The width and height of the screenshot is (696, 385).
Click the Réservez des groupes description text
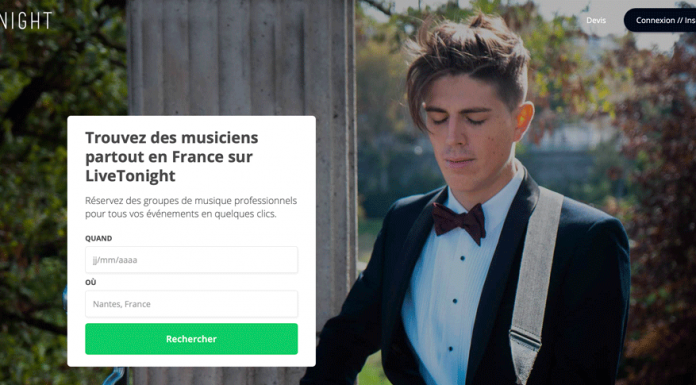point(191,207)
